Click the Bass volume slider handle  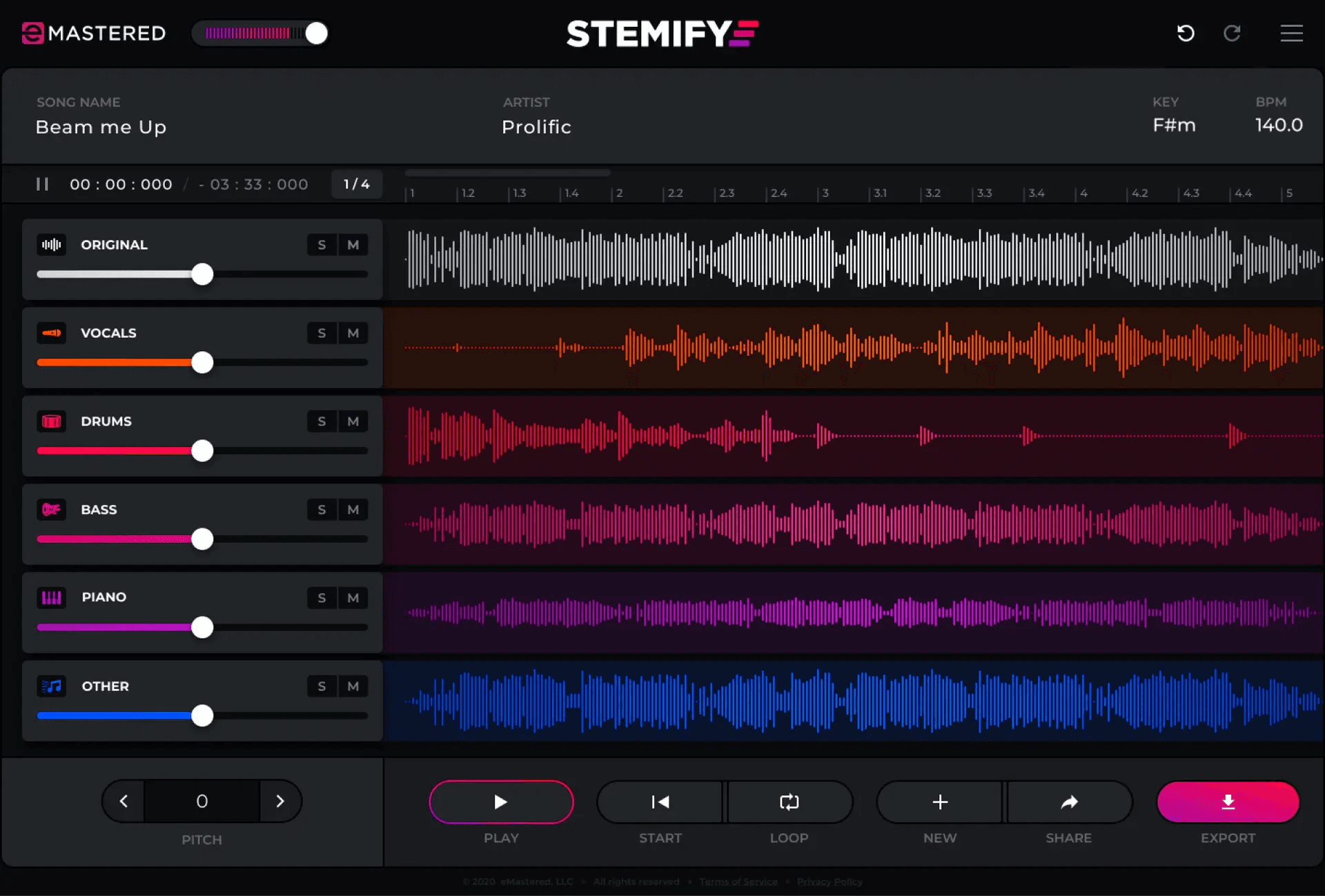point(202,539)
